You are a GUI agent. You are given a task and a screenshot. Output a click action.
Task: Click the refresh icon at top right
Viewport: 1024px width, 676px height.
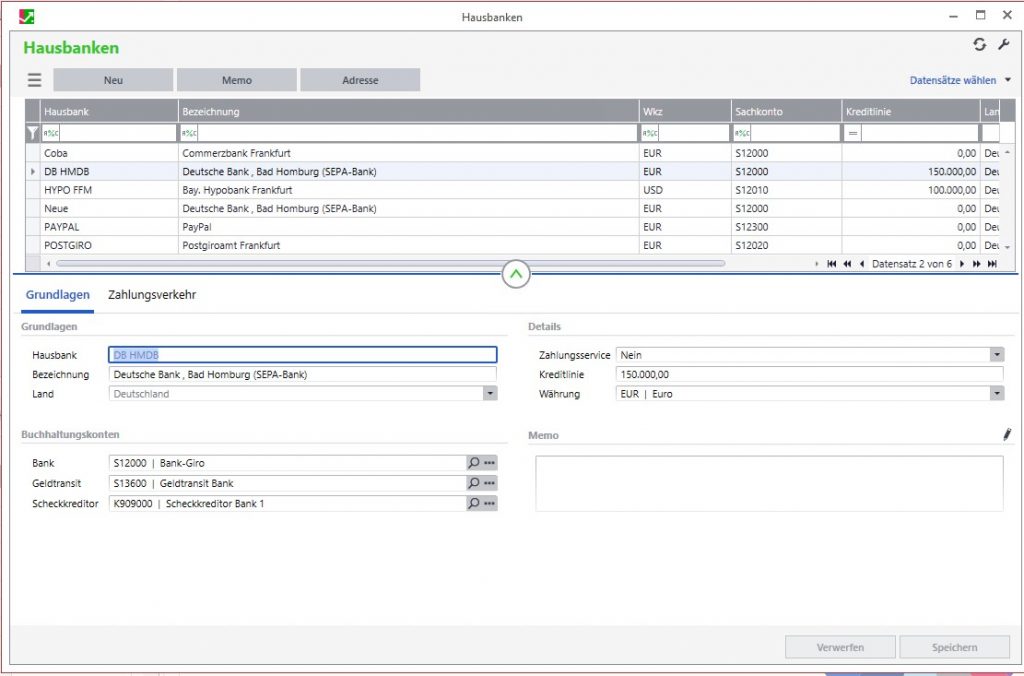[x=980, y=45]
